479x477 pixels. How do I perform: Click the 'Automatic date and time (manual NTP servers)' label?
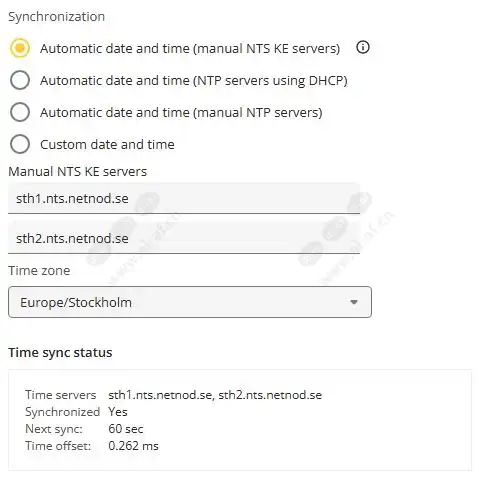pyautogui.click(x=181, y=113)
